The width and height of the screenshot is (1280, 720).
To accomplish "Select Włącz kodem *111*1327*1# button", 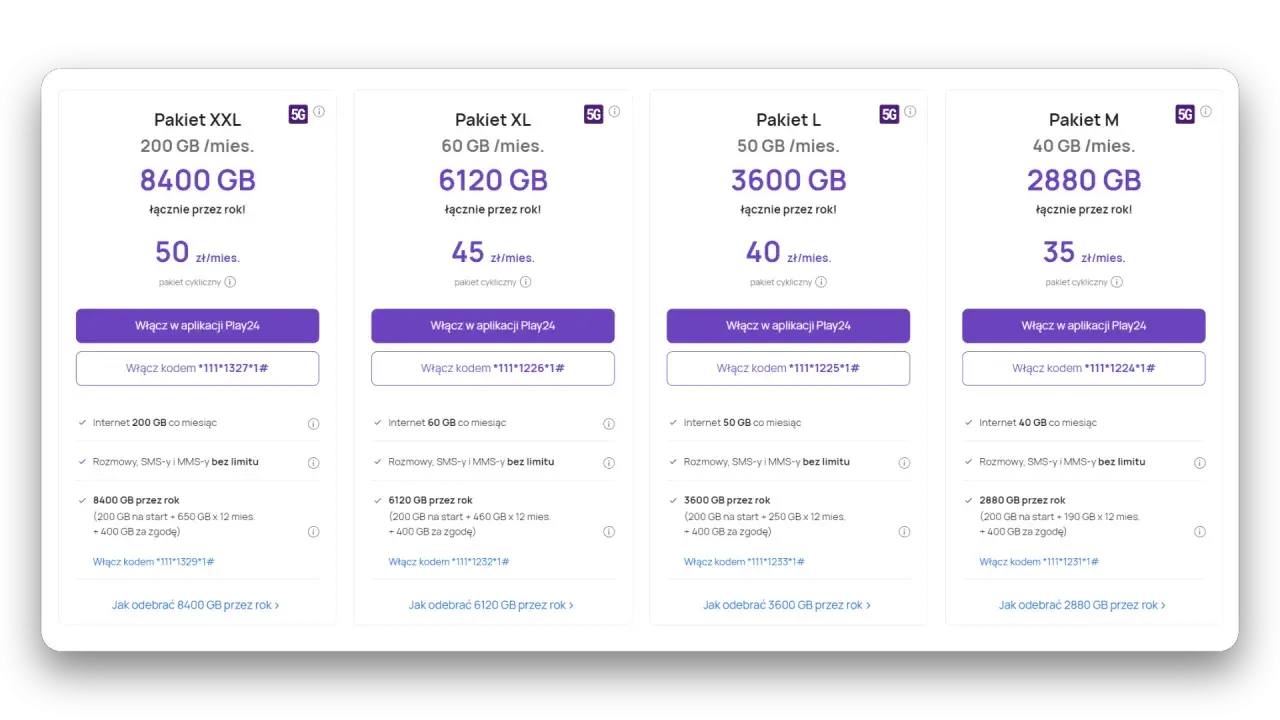I will click(x=198, y=368).
